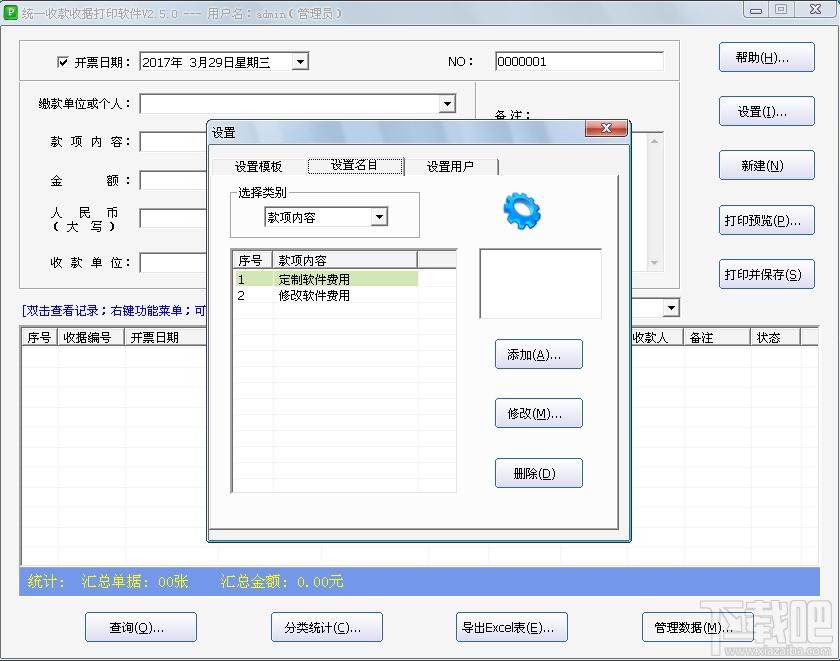Image resolution: width=840 pixels, height=661 pixels.
Task: Minimize the main window
Action: point(756,10)
